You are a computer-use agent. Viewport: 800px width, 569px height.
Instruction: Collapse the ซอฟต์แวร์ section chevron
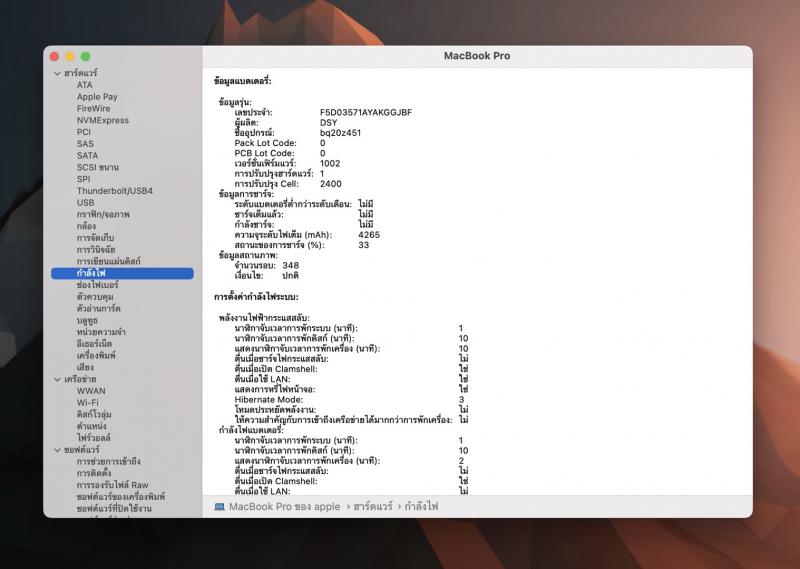coord(57,450)
